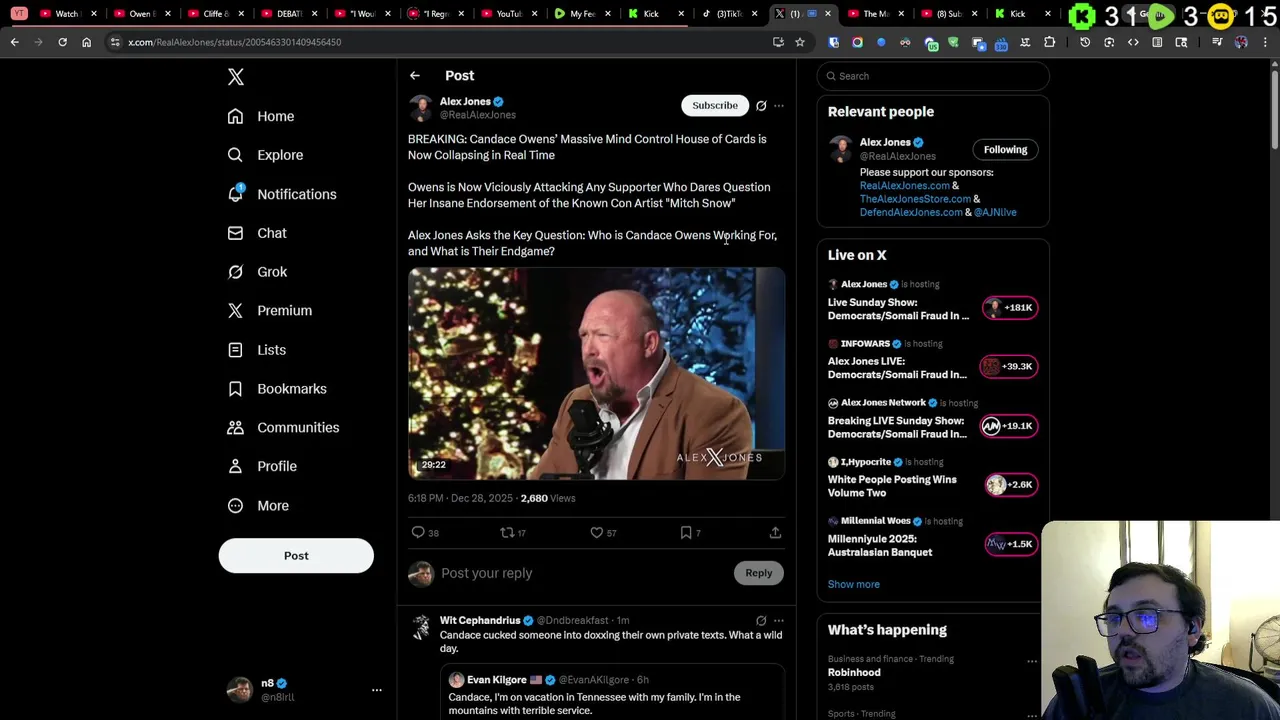Click the share icon on the post

click(775, 533)
